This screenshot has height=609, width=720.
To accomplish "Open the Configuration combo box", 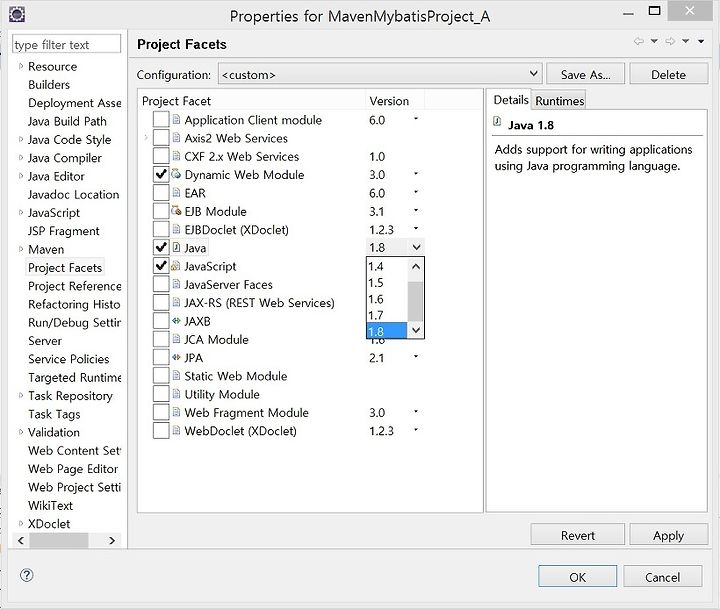I will [x=380, y=74].
